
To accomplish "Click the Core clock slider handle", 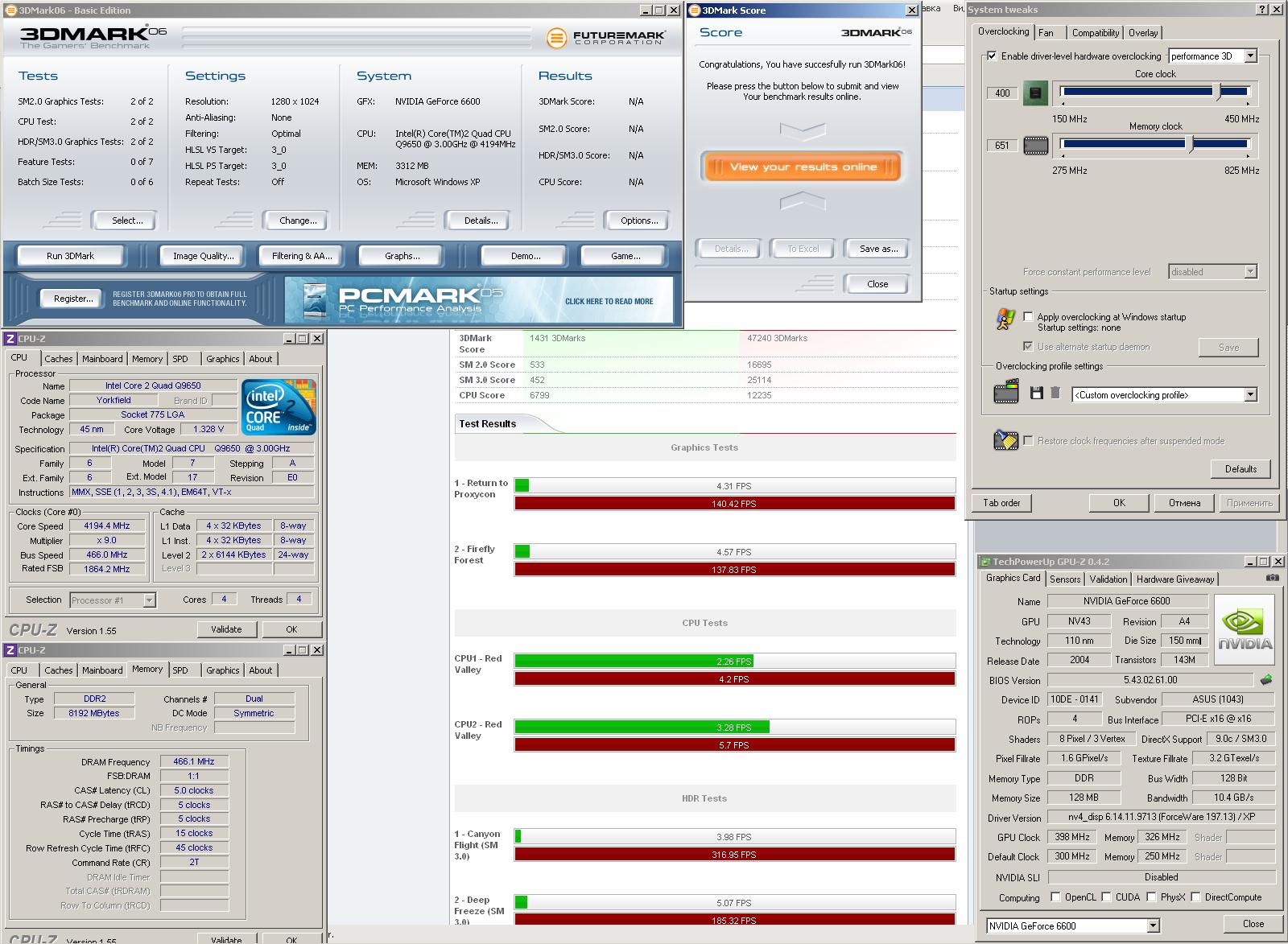I will click(1218, 92).
